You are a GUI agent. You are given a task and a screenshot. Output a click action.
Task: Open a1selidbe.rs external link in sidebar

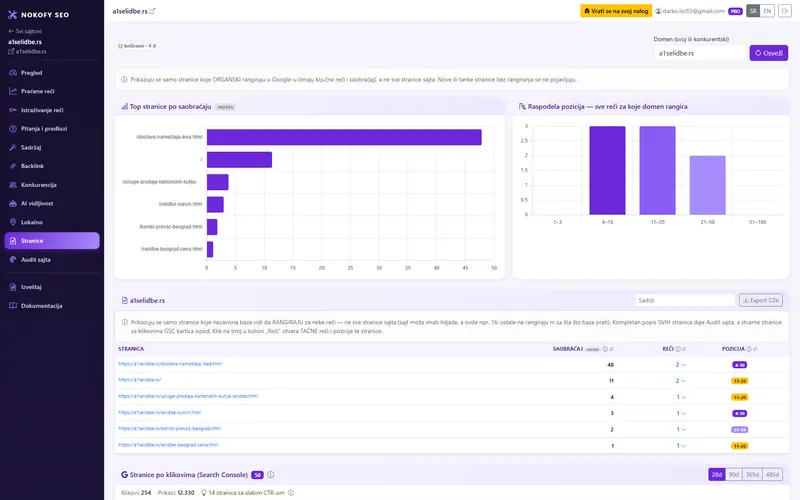[x=27, y=52]
